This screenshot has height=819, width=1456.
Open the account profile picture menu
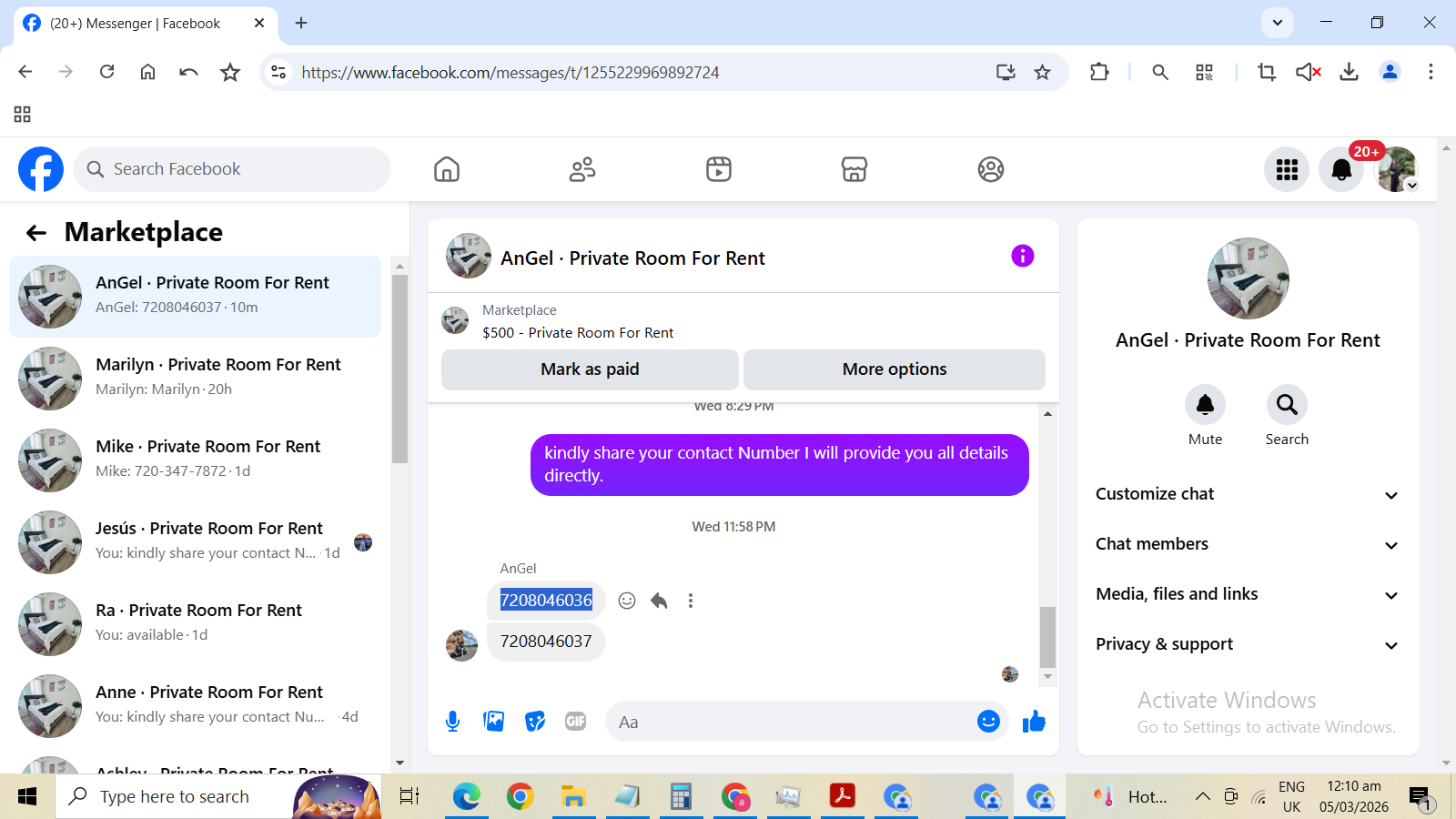(1397, 169)
